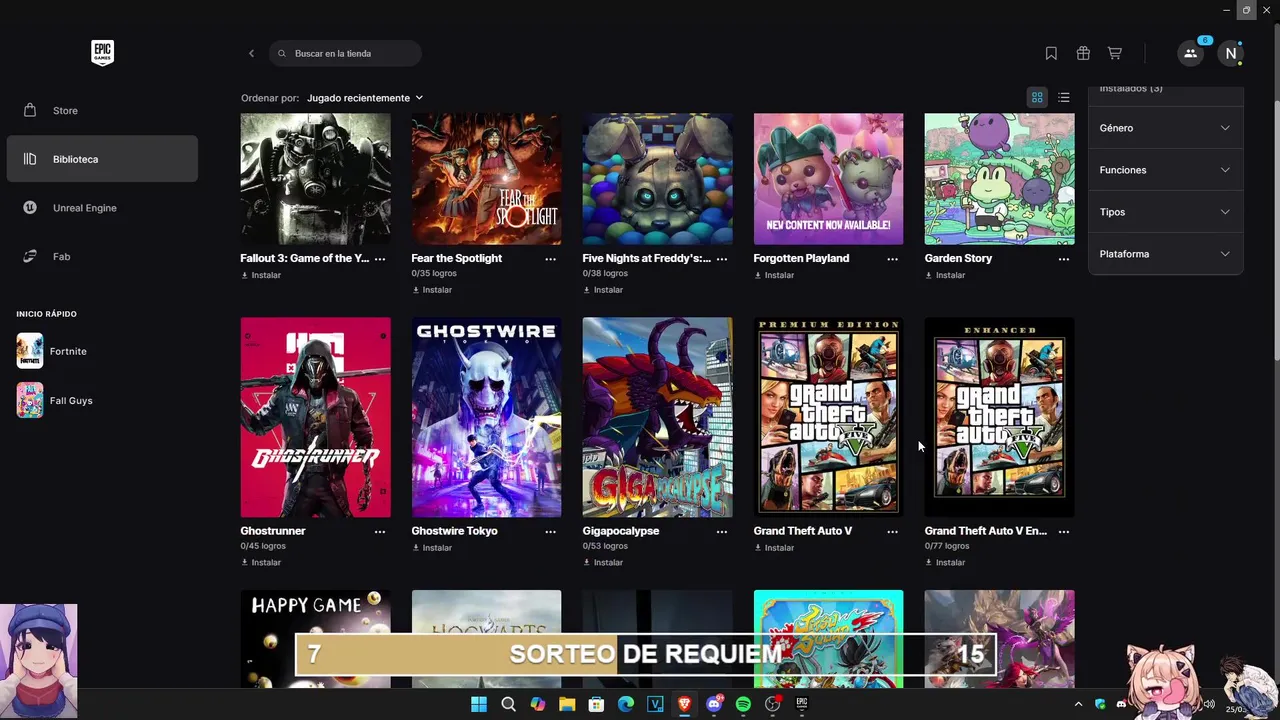Expand the Género filter

(x=1165, y=128)
